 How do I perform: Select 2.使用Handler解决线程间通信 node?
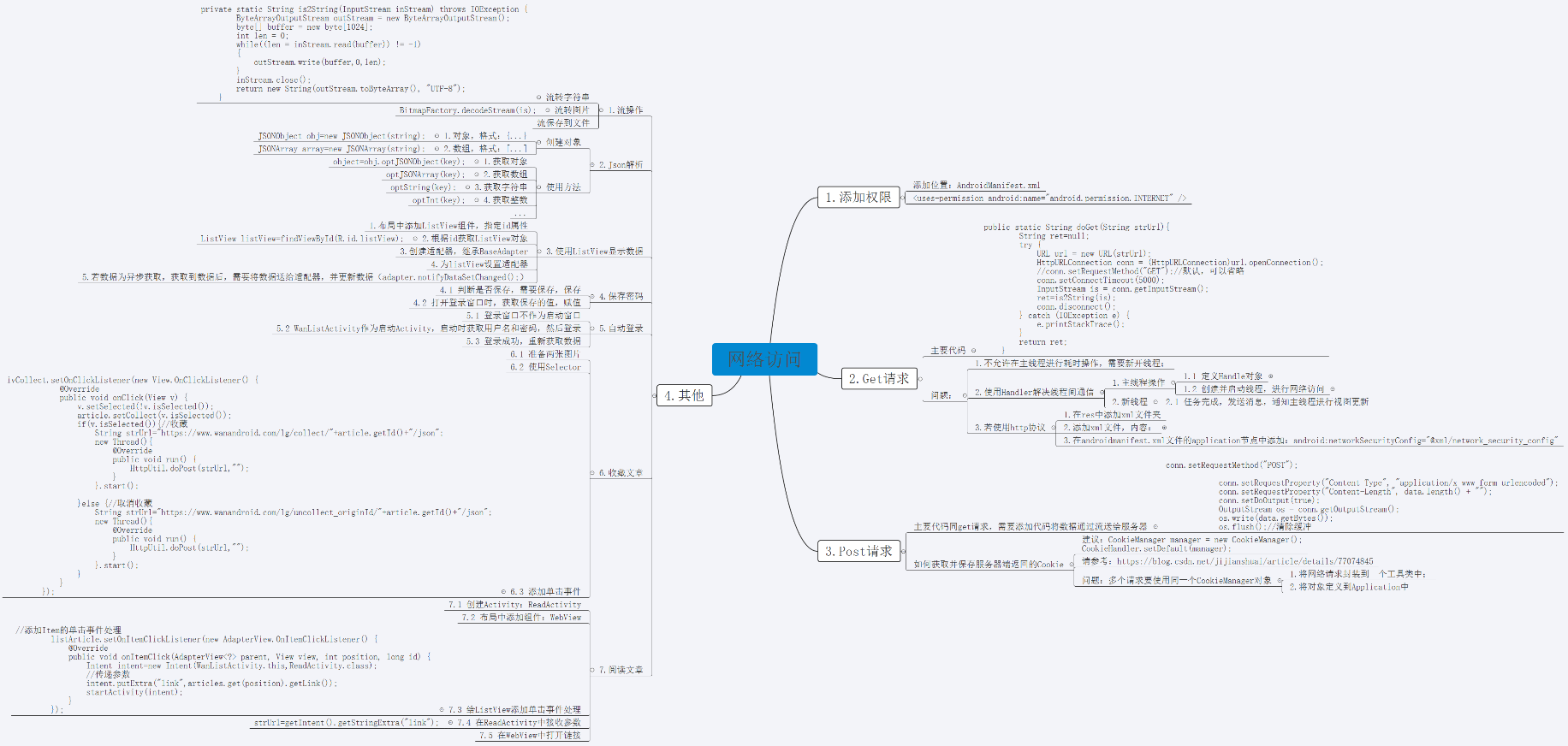(x=1034, y=393)
